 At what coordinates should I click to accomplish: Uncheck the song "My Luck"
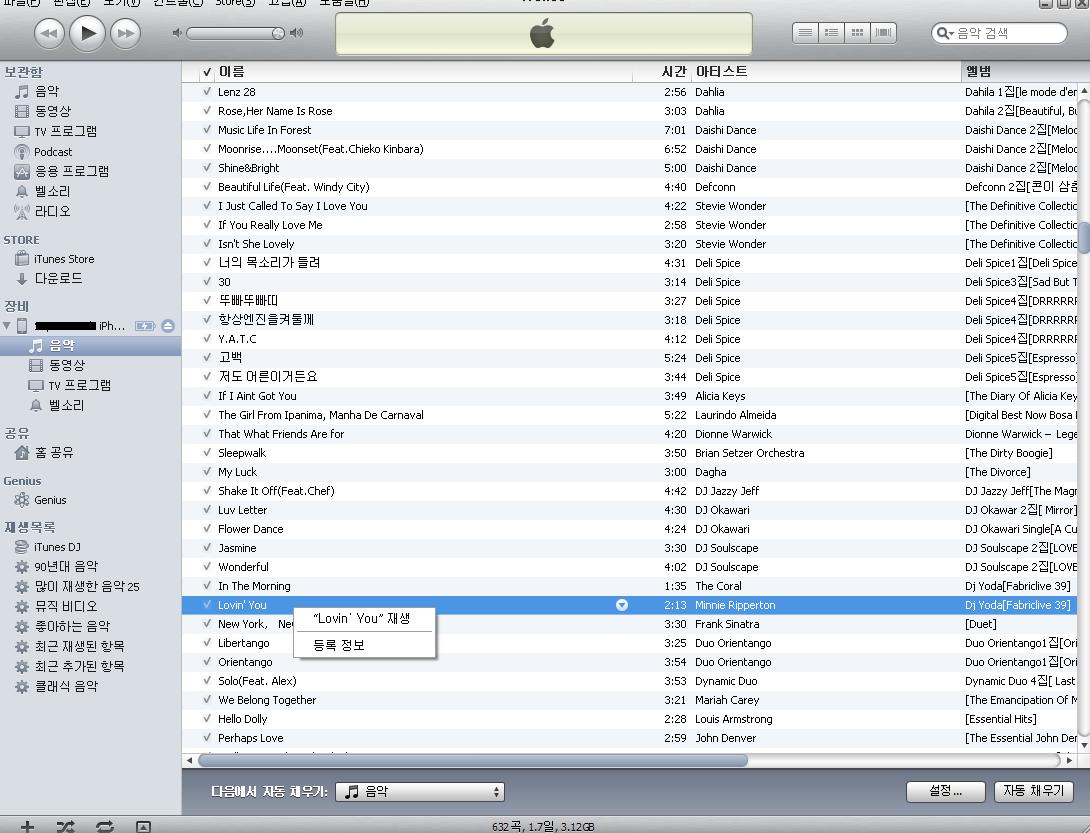207,472
